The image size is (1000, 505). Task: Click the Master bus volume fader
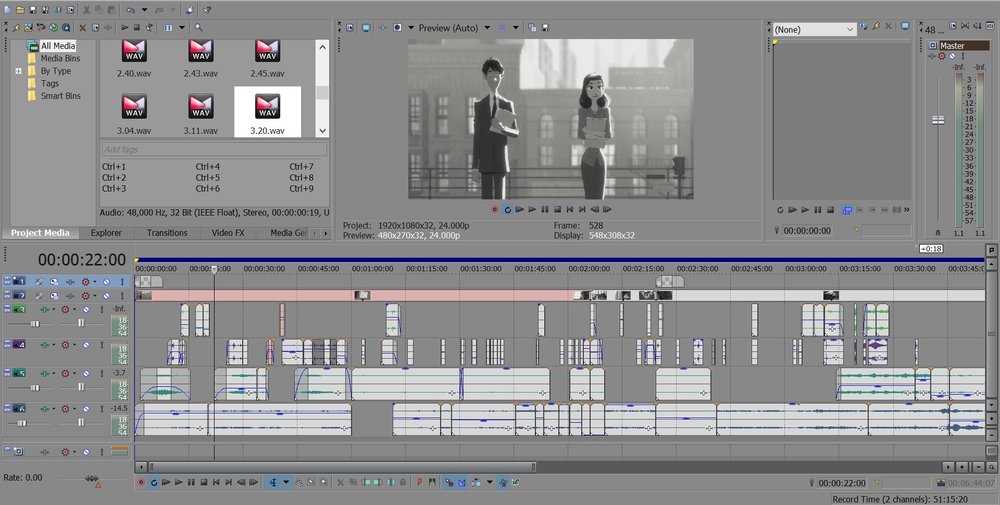coord(938,120)
